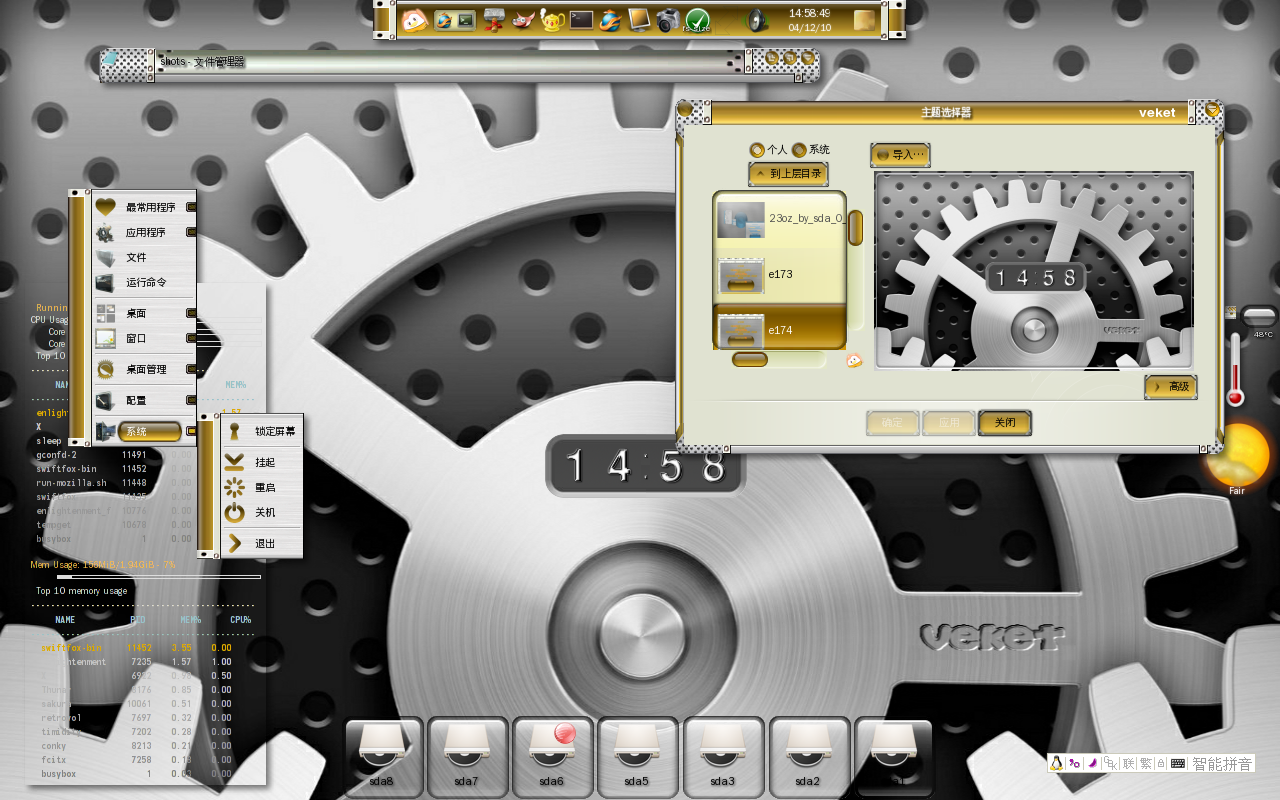Open the sda8 drive icon
Screen dimensions: 1280x800
click(x=381, y=757)
